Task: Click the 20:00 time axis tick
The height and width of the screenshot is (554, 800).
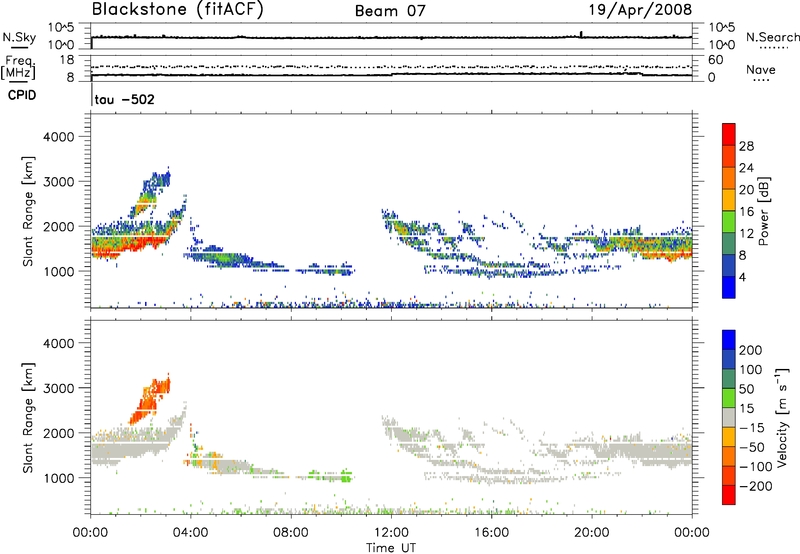Action: (x=592, y=533)
